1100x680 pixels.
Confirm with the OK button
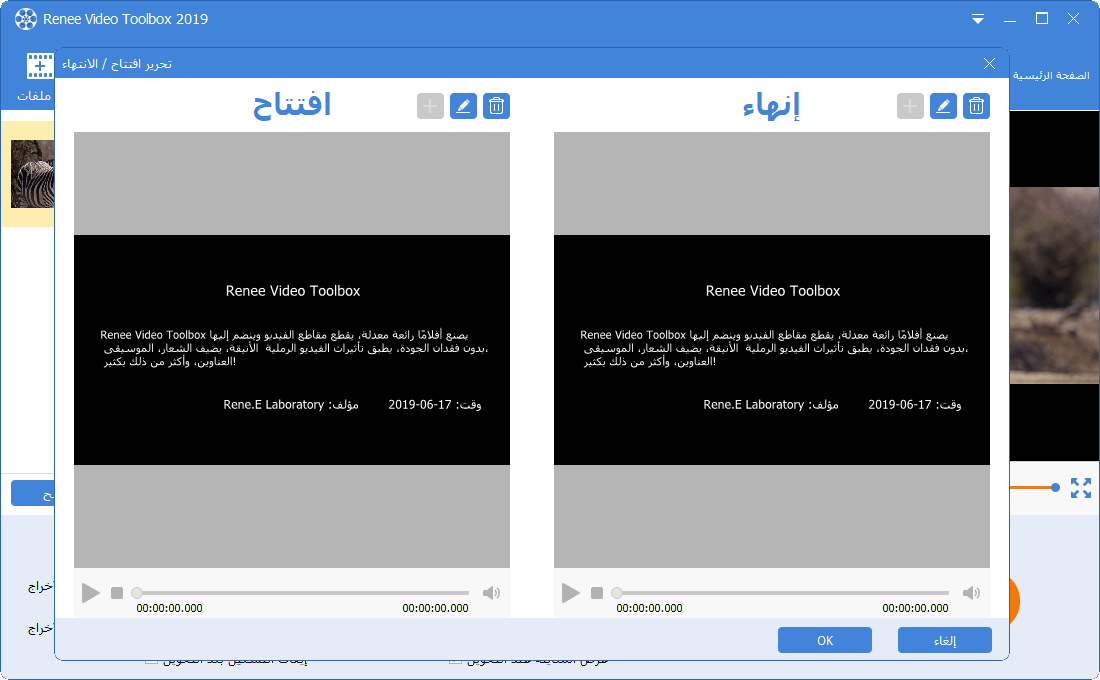[825, 640]
